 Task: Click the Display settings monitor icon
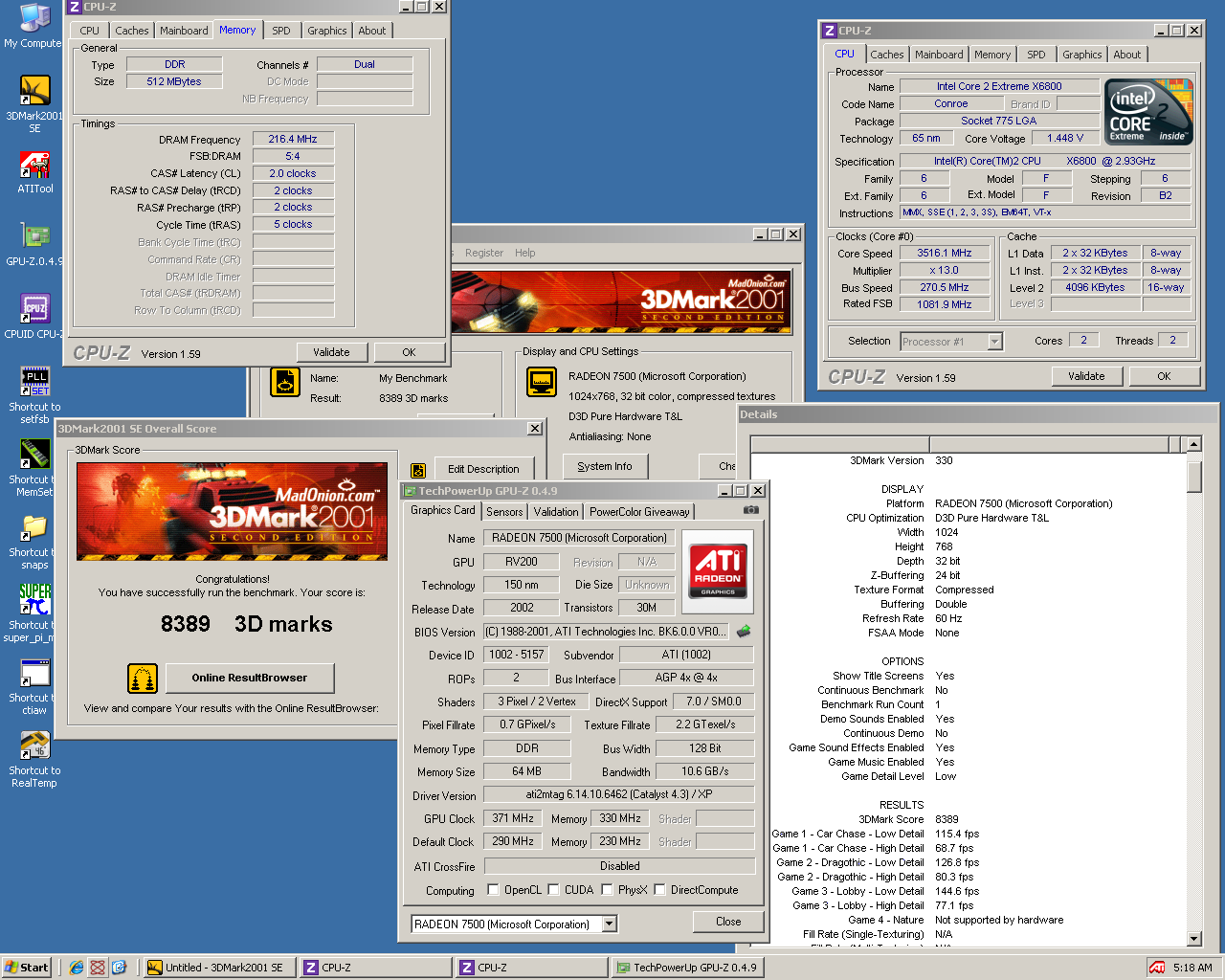click(541, 382)
